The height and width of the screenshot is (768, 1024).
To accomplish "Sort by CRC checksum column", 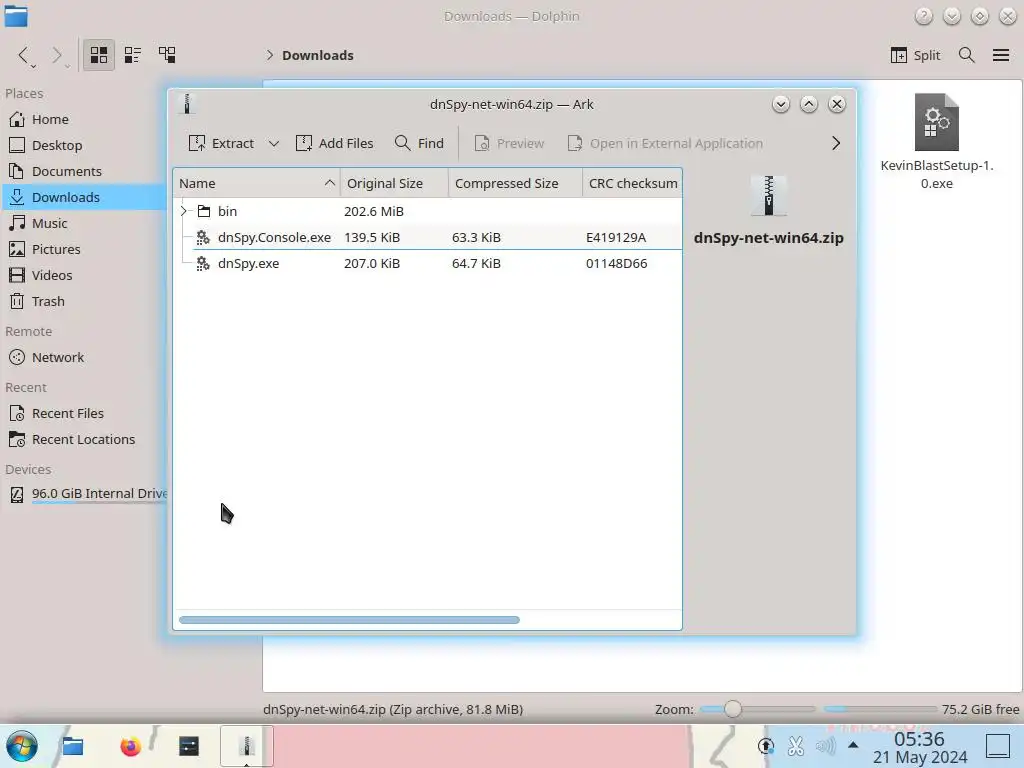I will (632, 184).
